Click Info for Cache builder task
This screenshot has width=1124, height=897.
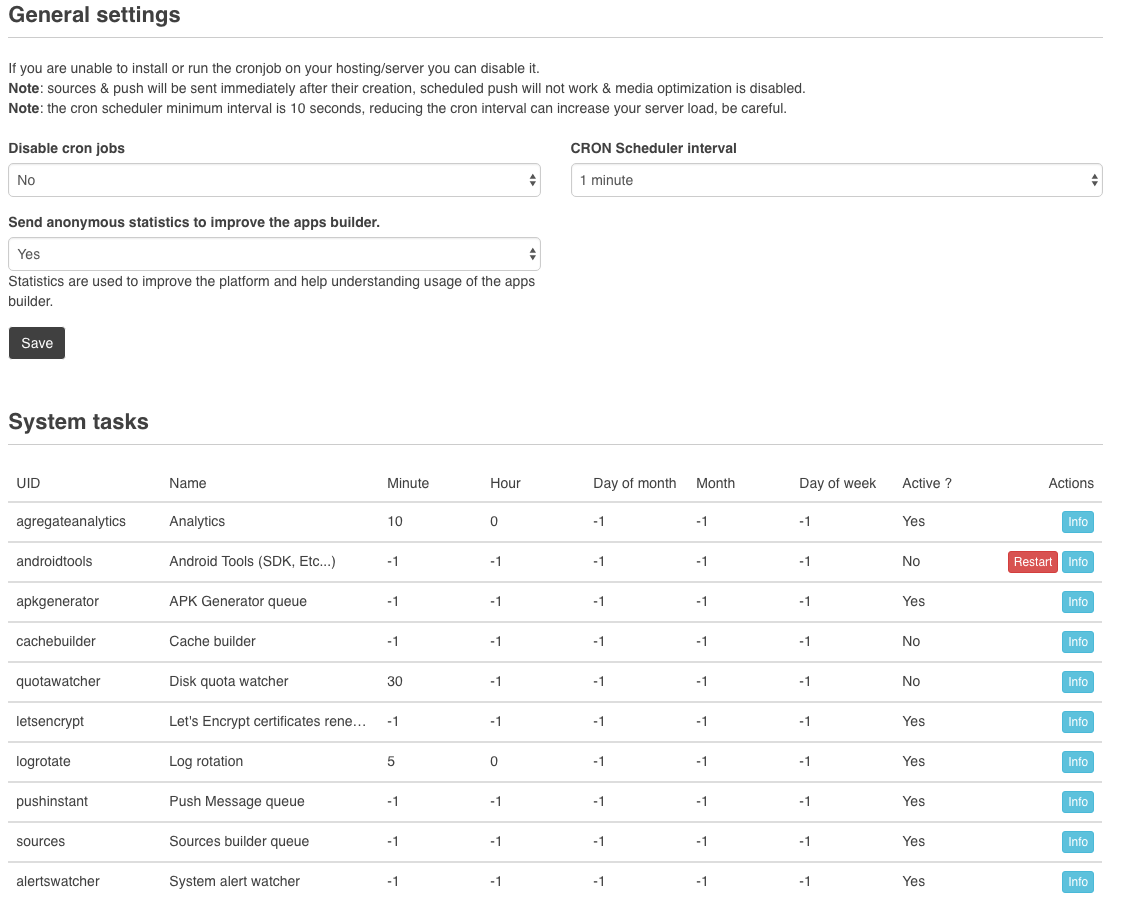pyautogui.click(x=1077, y=642)
